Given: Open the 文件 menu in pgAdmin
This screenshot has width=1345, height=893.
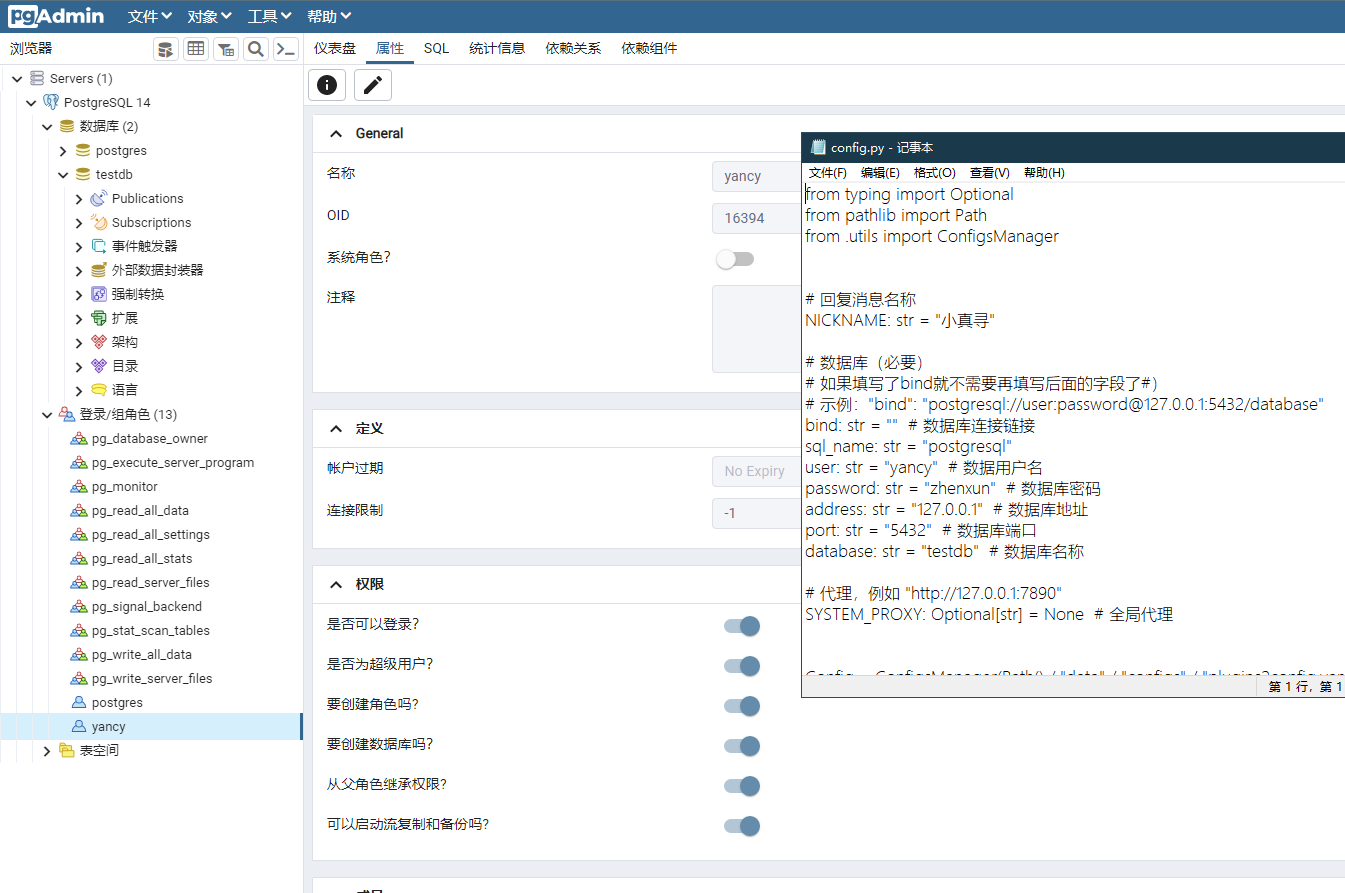Looking at the screenshot, I should 150,16.
